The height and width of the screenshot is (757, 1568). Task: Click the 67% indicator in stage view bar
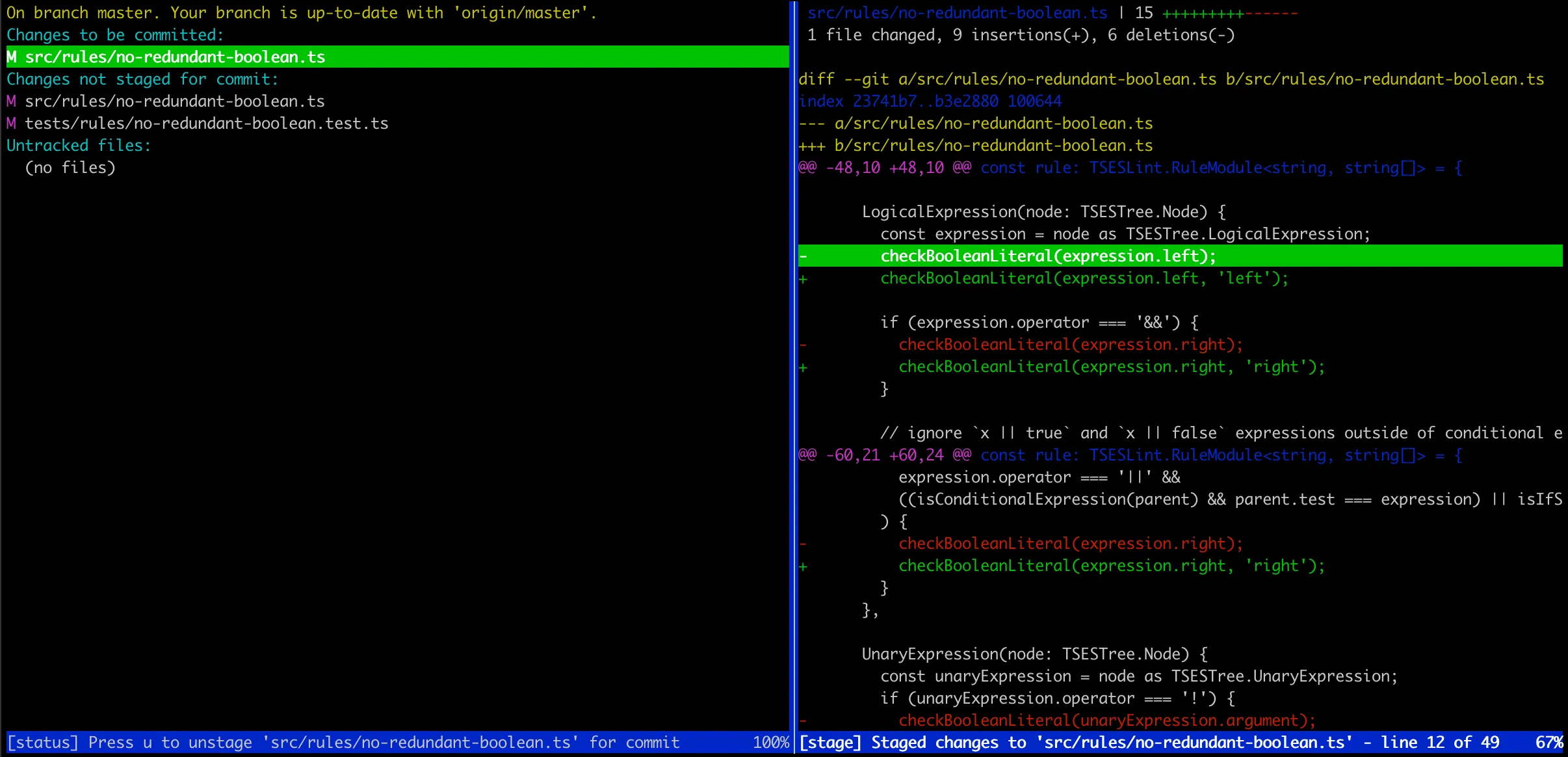click(1548, 742)
